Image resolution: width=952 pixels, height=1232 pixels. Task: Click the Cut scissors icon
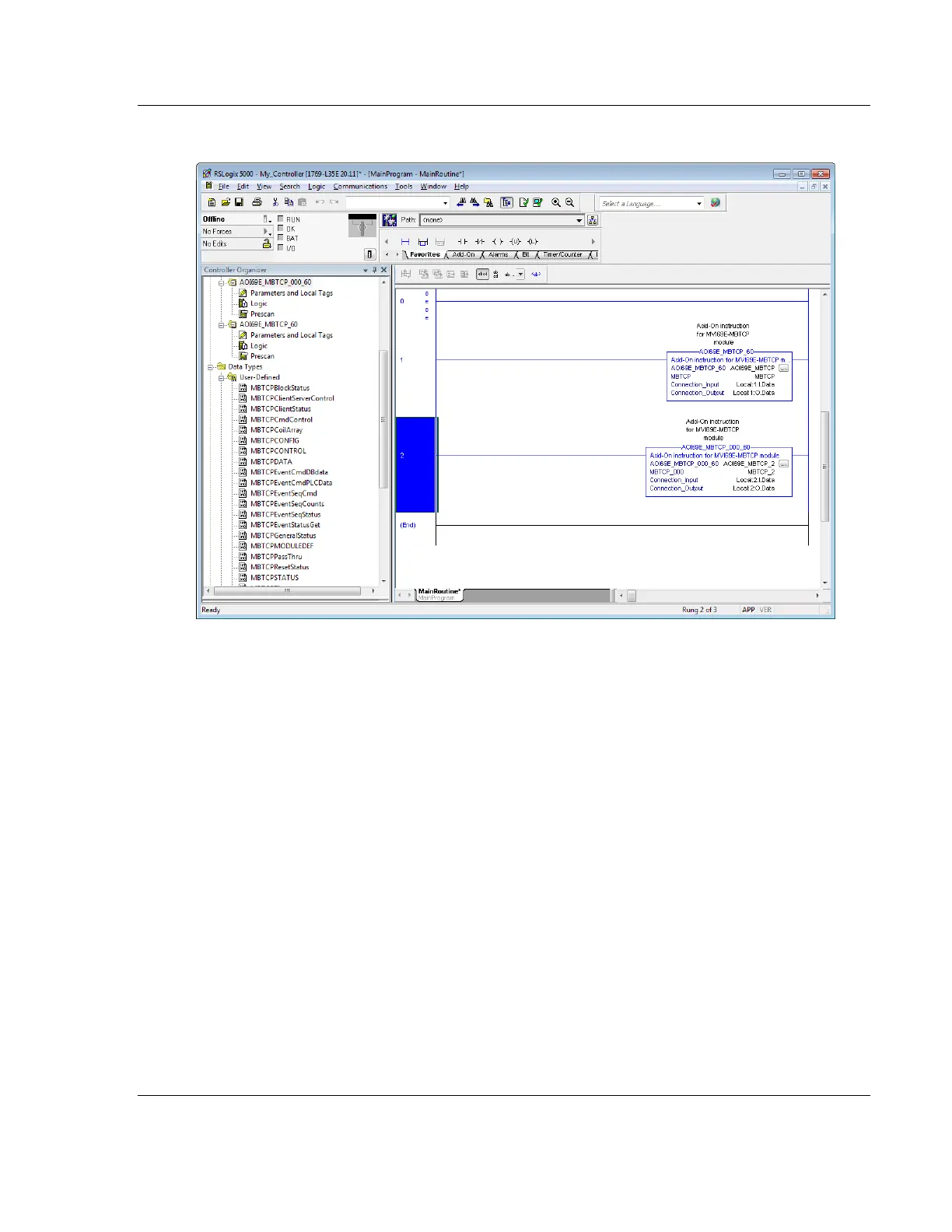click(x=275, y=202)
